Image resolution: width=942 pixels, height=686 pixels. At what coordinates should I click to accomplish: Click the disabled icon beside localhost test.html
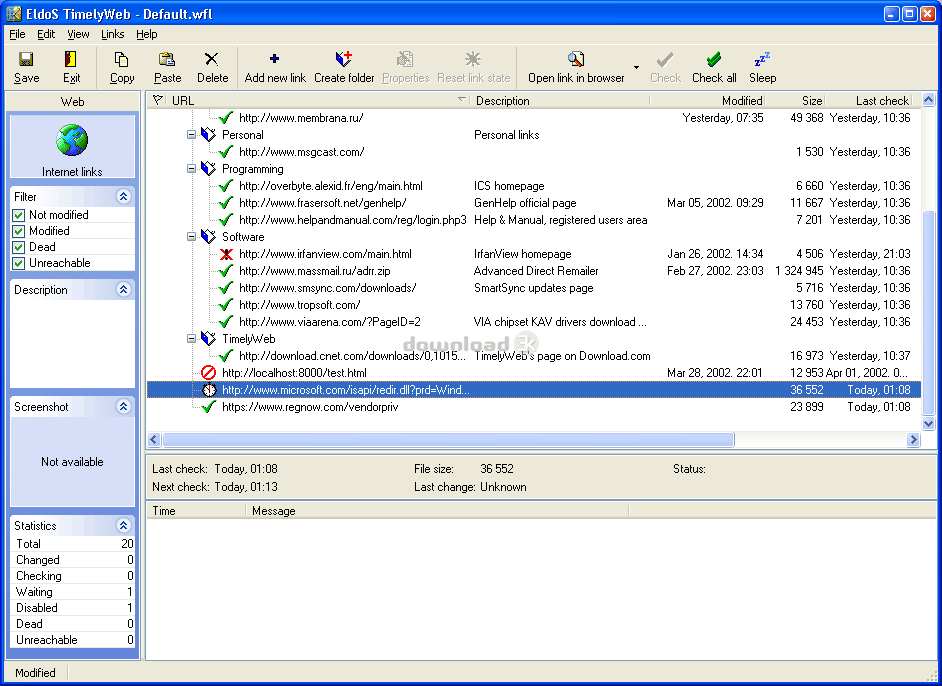pos(208,373)
